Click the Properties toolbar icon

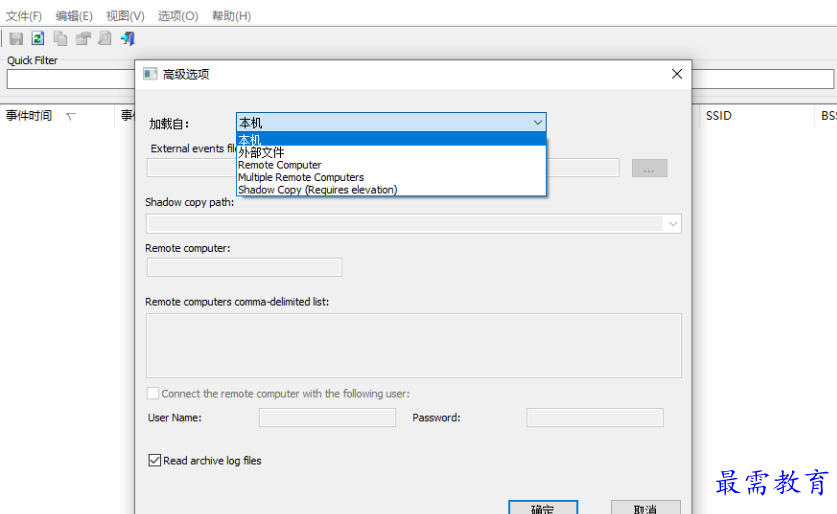tap(83, 38)
